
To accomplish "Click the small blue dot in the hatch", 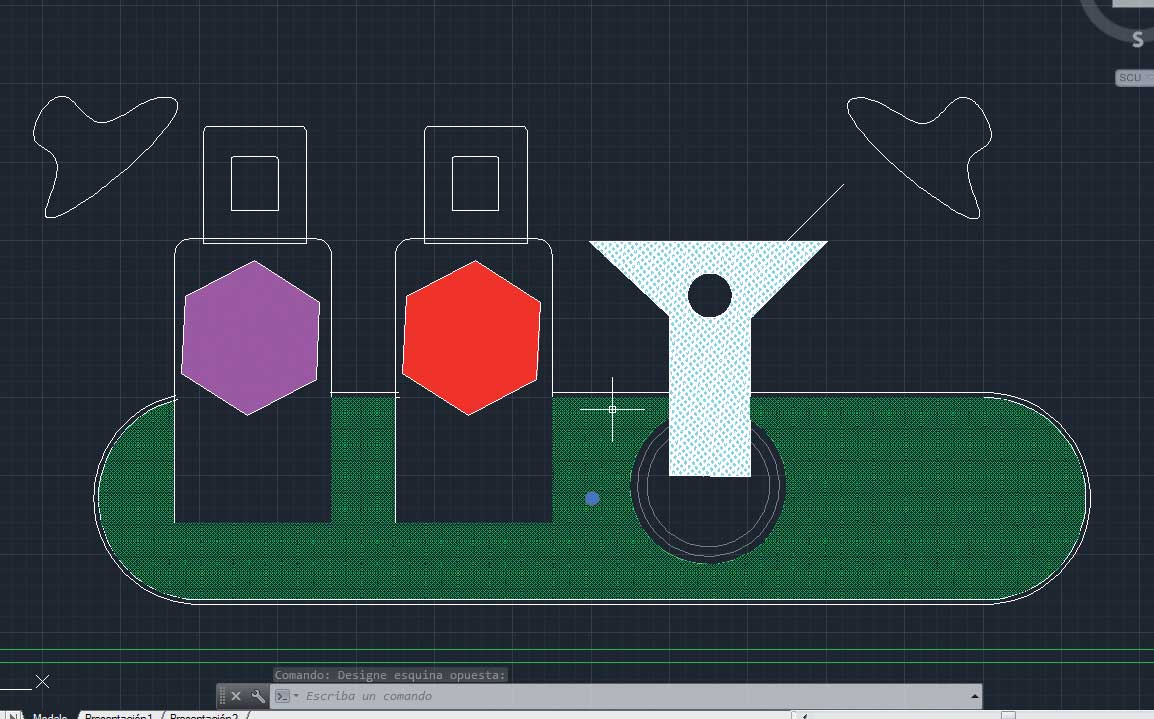I will (592, 498).
